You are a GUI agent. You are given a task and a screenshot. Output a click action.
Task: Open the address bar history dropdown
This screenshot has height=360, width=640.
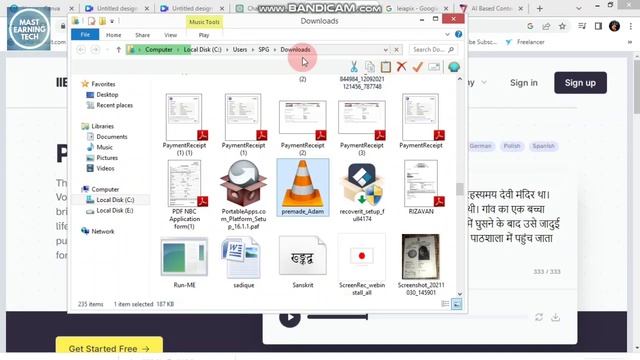point(385,50)
